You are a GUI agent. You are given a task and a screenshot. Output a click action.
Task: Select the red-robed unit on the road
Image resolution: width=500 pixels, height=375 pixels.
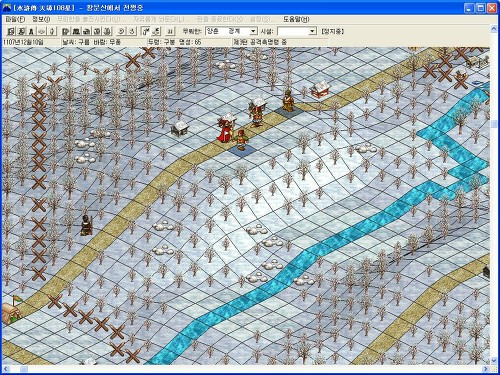tap(226, 131)
